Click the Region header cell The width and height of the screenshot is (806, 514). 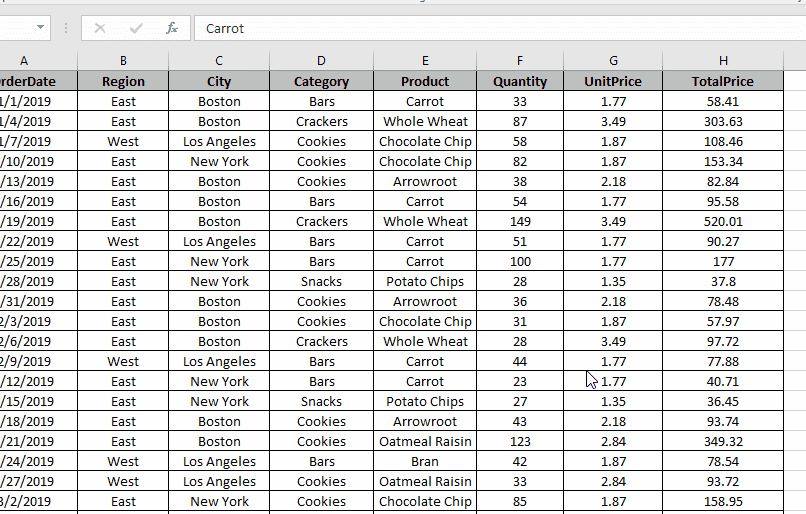123,81
